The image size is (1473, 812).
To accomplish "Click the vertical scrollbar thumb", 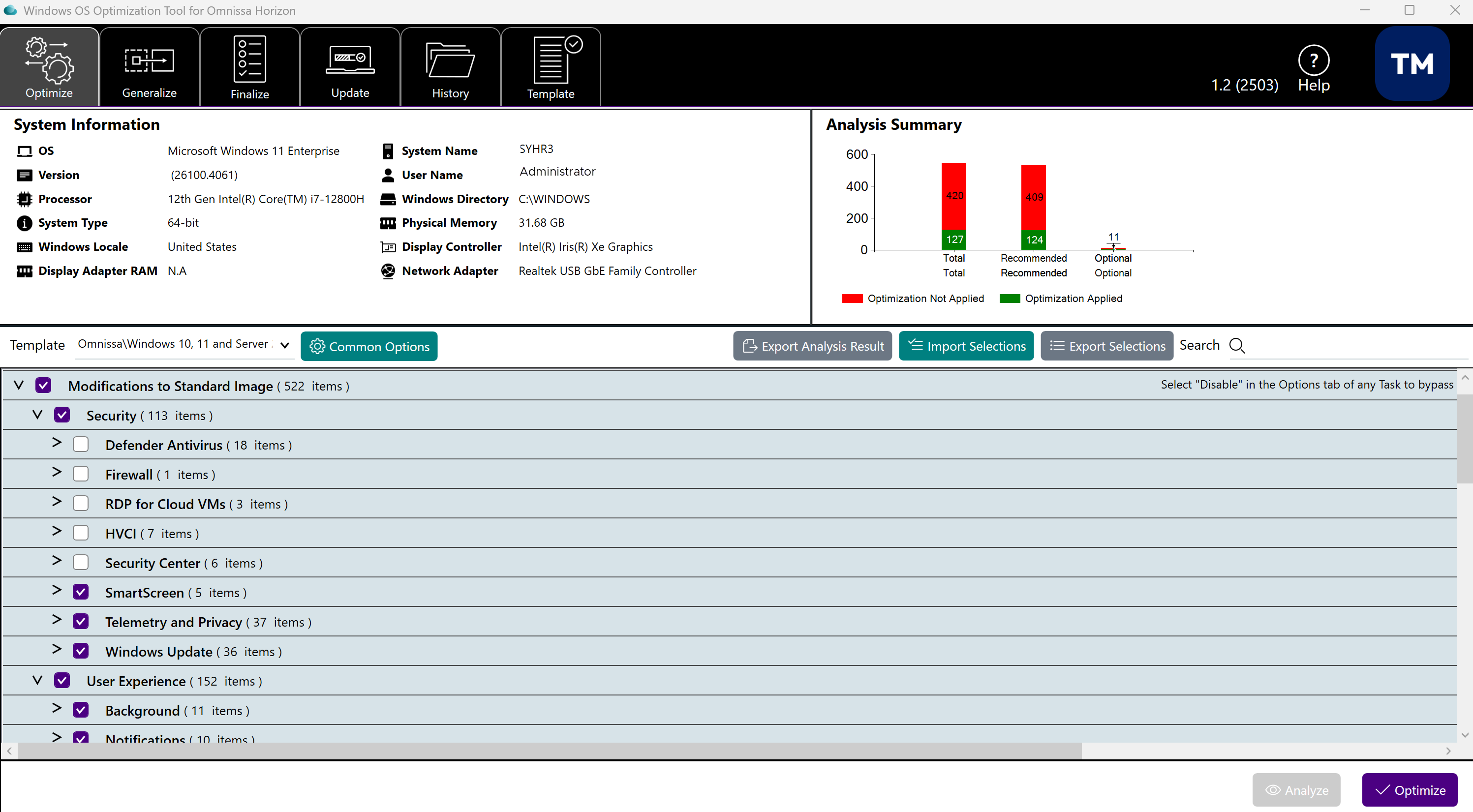I will click(1465, 439).
